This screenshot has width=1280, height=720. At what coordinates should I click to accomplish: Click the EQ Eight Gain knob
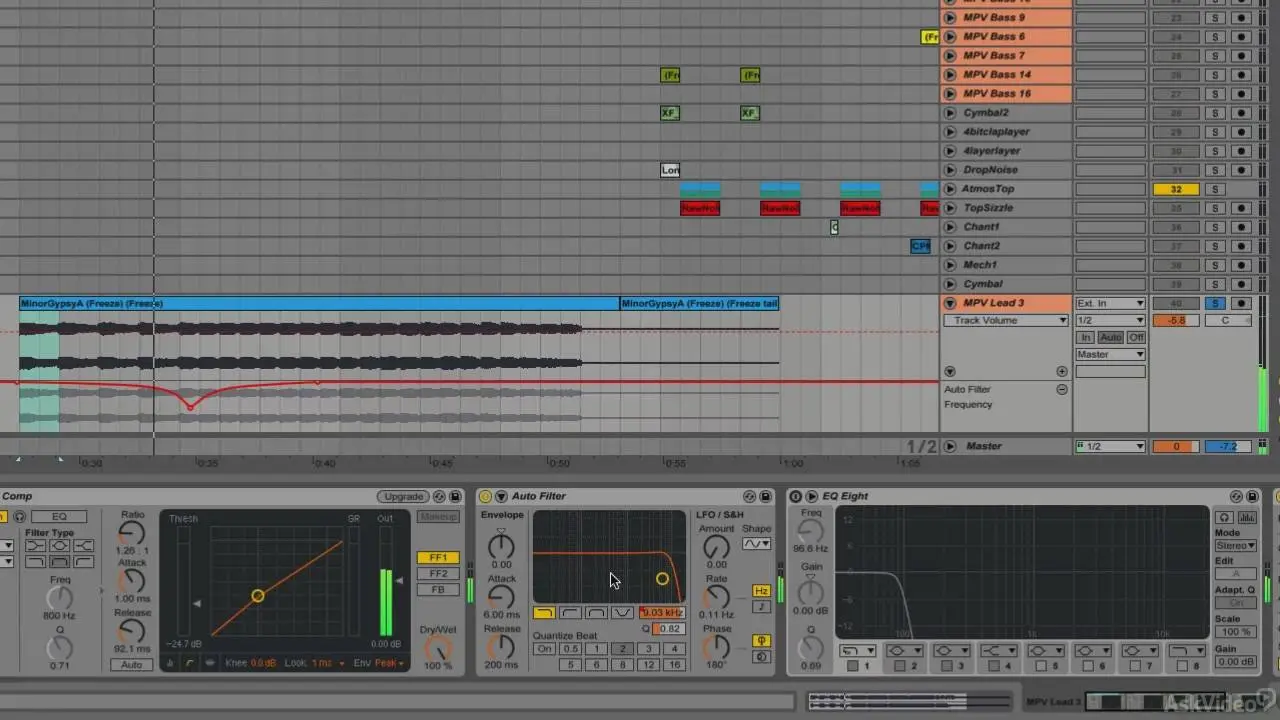(810, 592)
